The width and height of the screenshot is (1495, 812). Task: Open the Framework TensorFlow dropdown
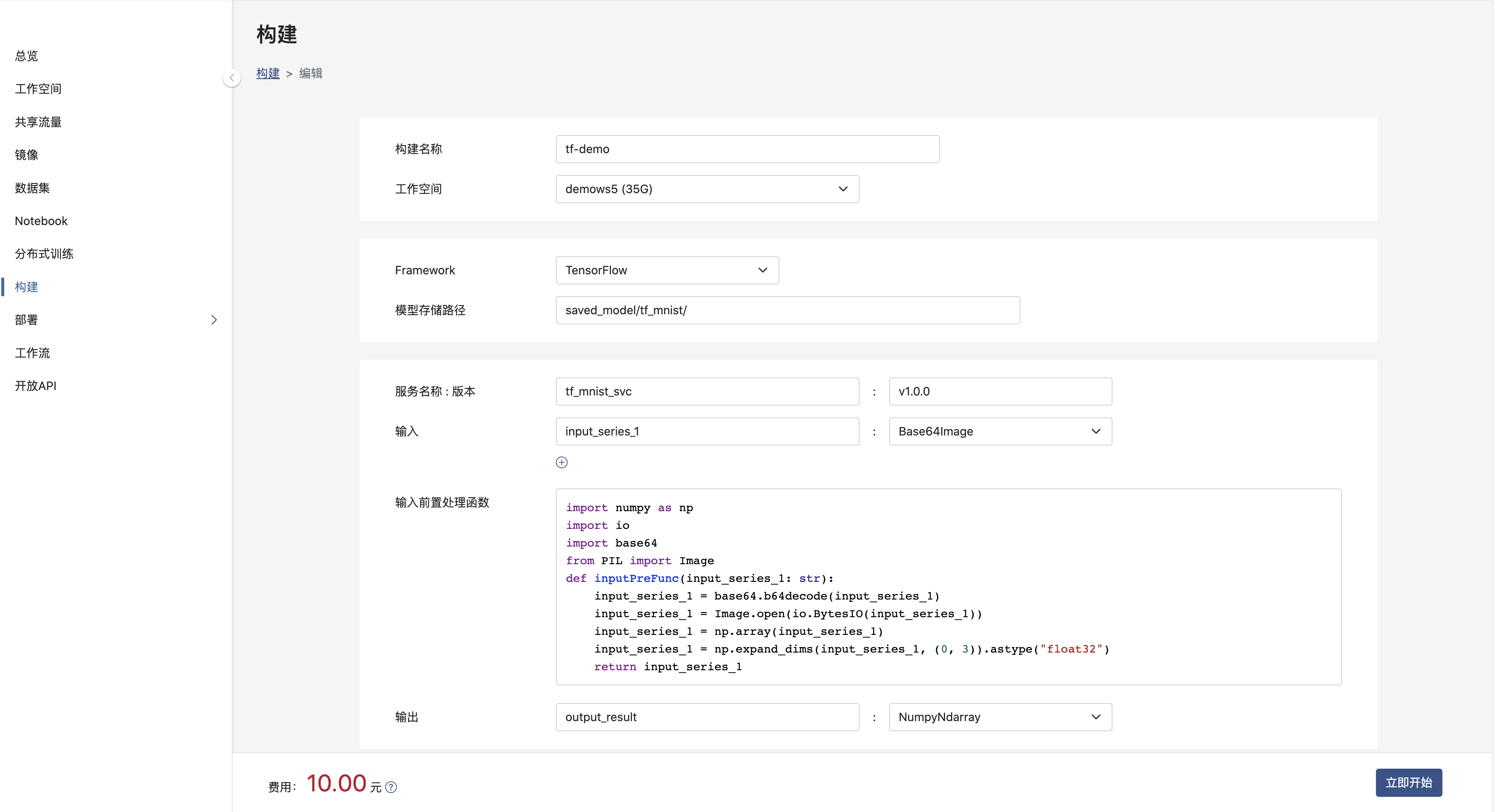[667, 271]
